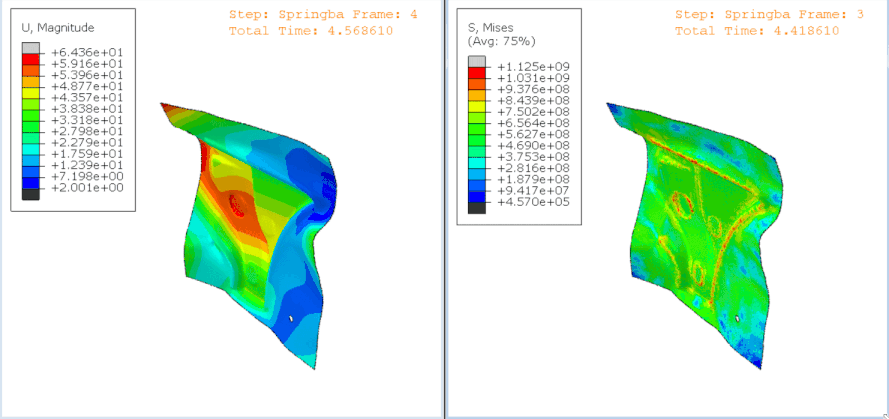
Task: Click the +8.439e+08 legend value
Action: tap(533, 100)
